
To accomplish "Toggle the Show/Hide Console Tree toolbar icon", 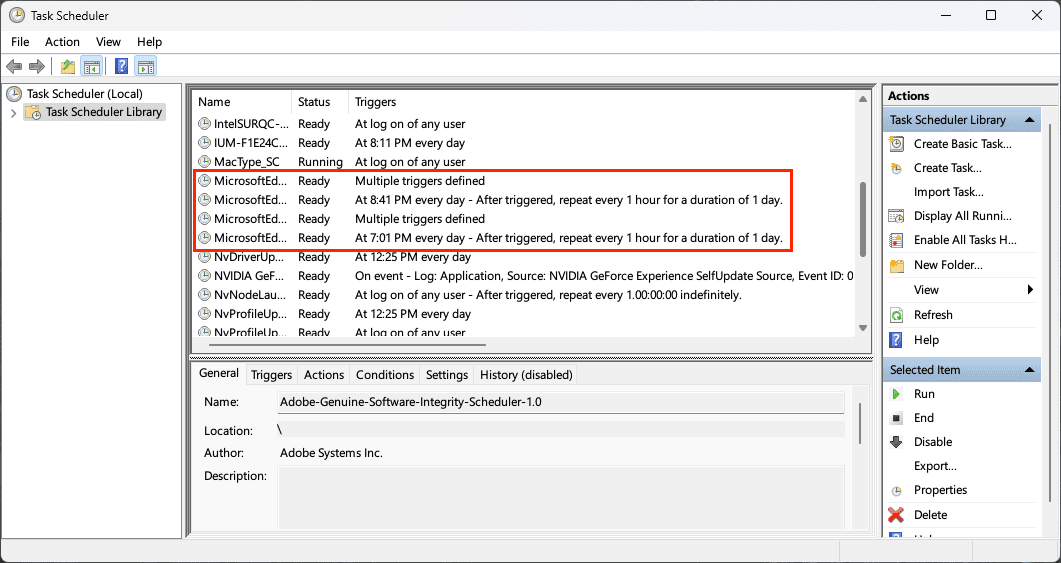I will pyautogui.click(x=91, y=66).
